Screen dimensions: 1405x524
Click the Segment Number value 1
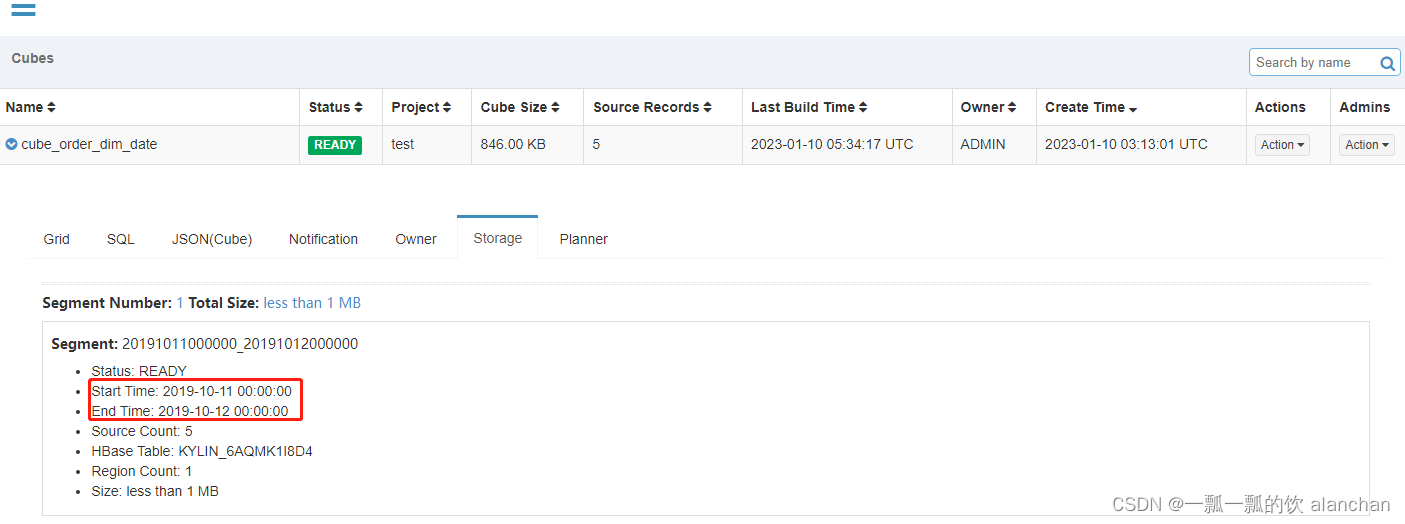[180, 302]
